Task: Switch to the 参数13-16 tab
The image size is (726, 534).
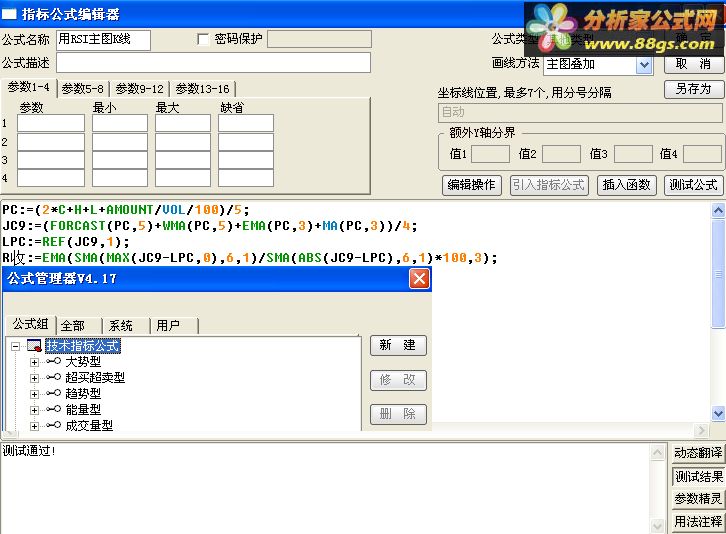Action: click(x=202, y=88)
